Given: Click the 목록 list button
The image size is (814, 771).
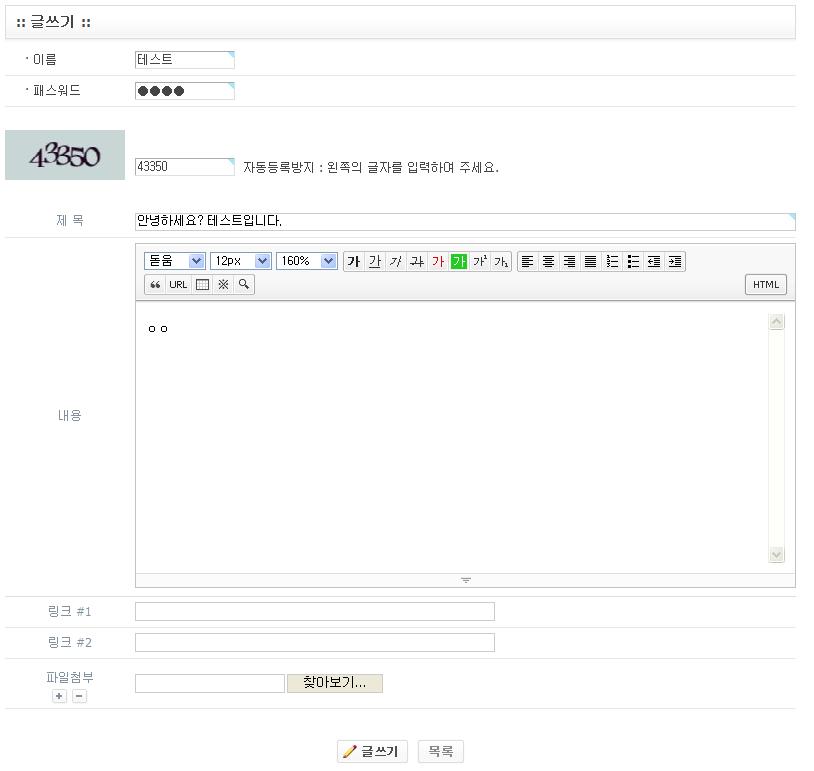Looking at the screenshot, I should click(x=440, y=752).
